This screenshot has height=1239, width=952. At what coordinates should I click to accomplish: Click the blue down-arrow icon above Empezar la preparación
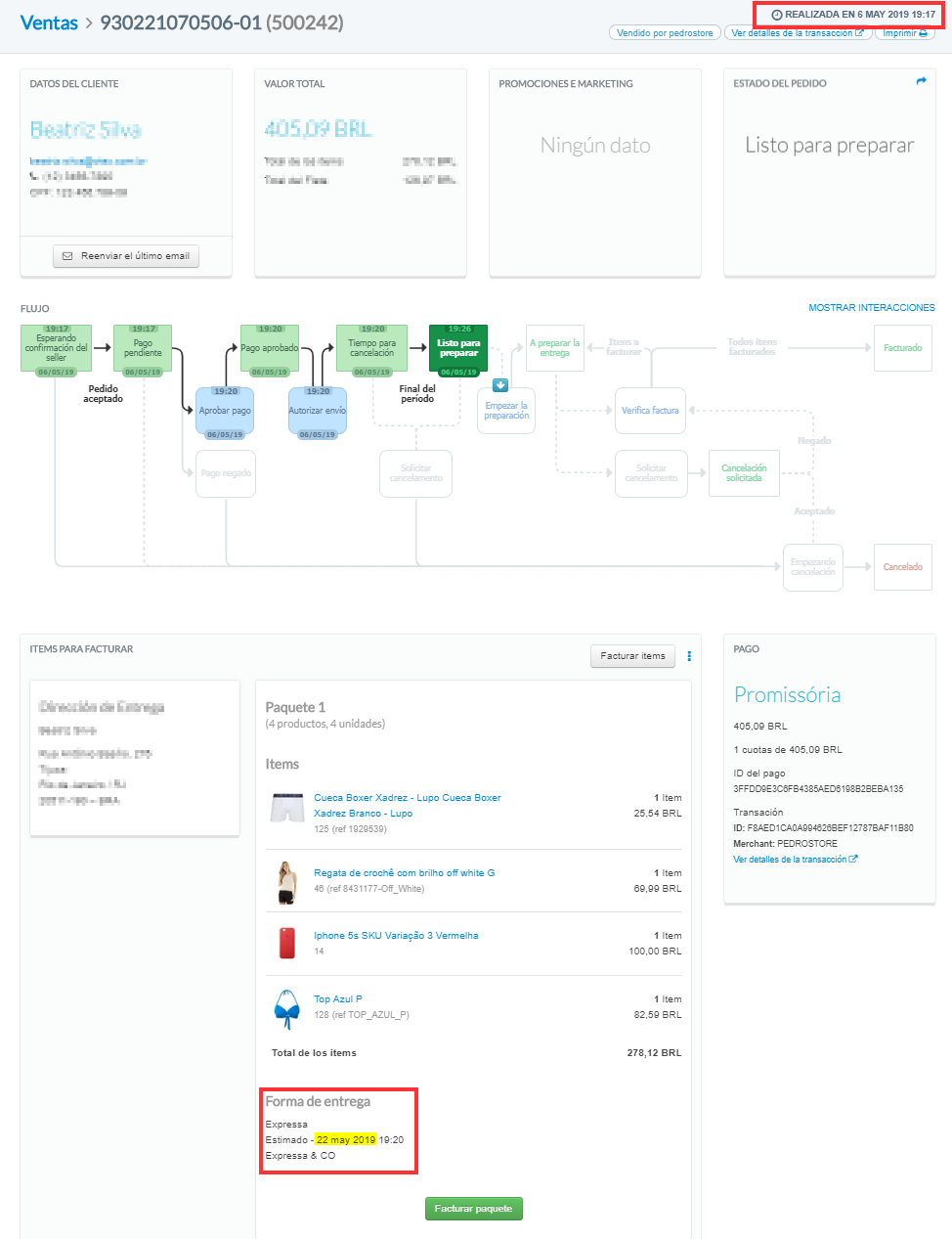click(x=500, y=385)
